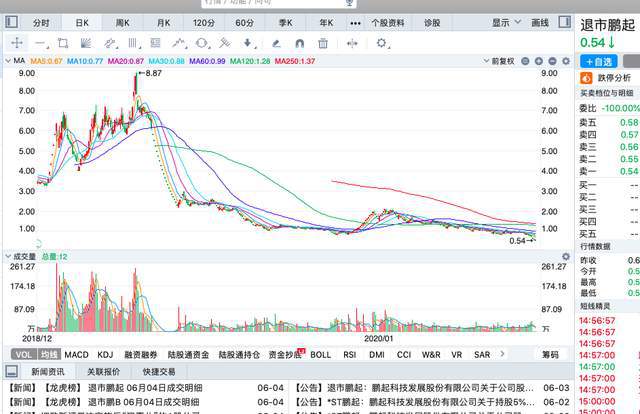Select the rectangle drawing tool
The height and width of the screenshot is (414, 640).
tap(63, 43)
